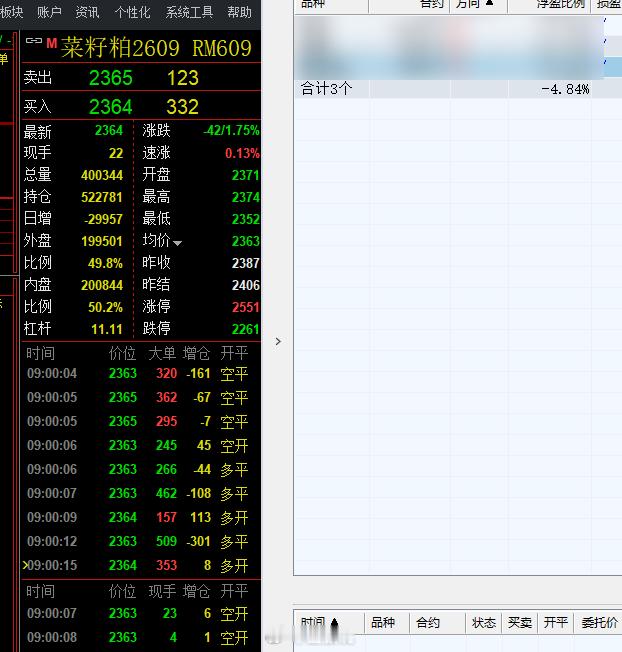Click the 状态 column header

(484, 622)
